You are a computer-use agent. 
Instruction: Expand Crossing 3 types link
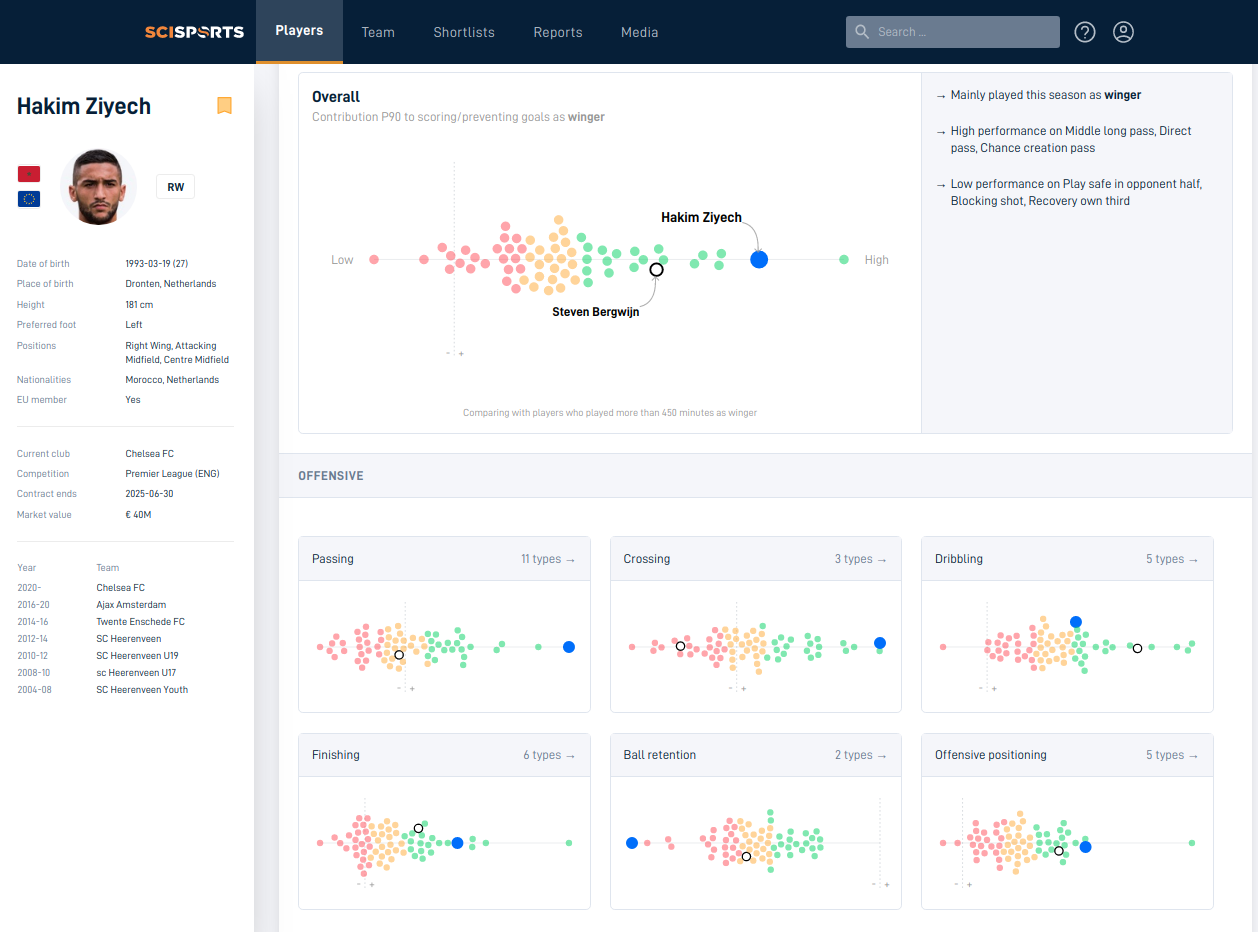click(860, 559)
